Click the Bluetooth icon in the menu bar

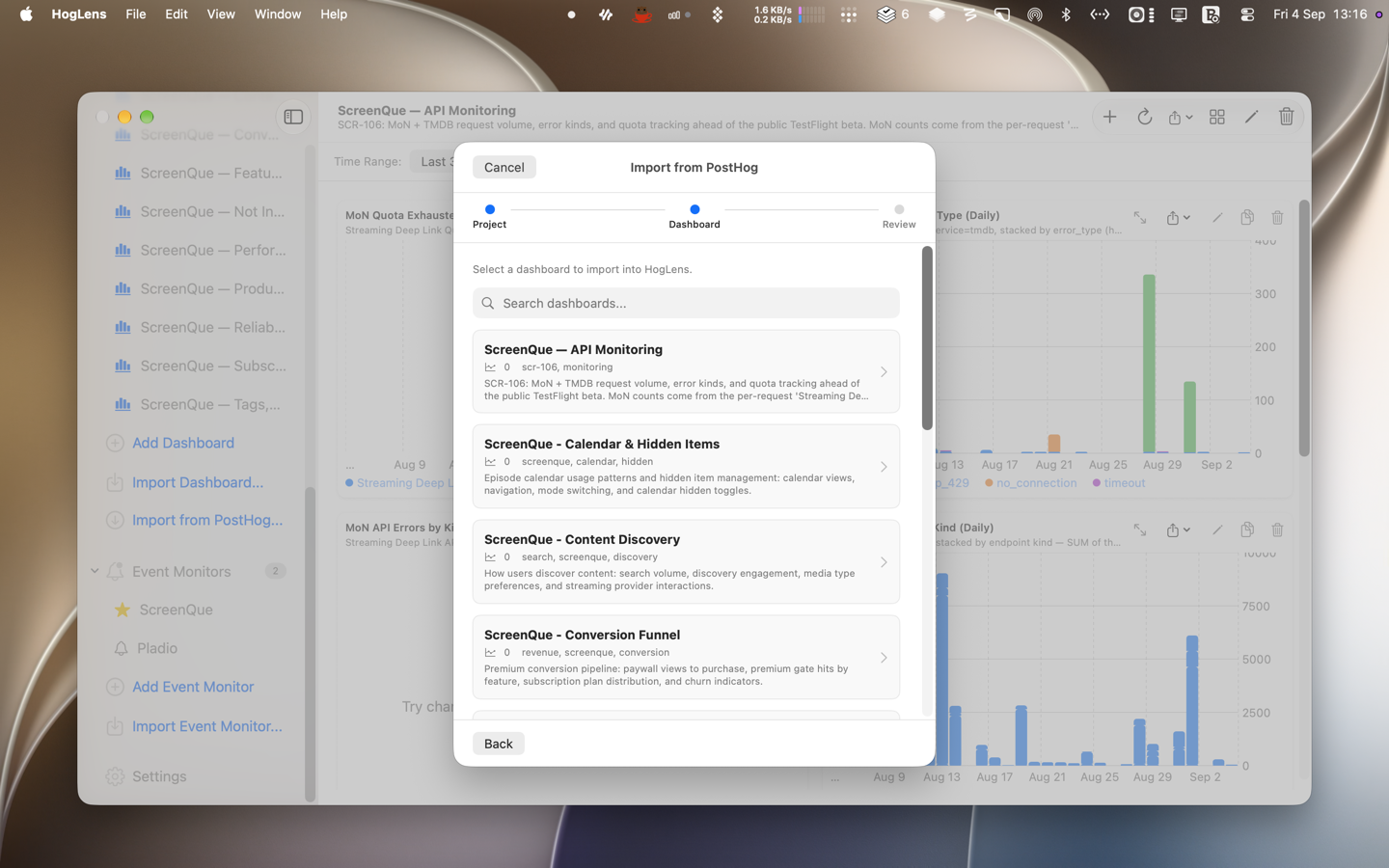(1066, 14)
